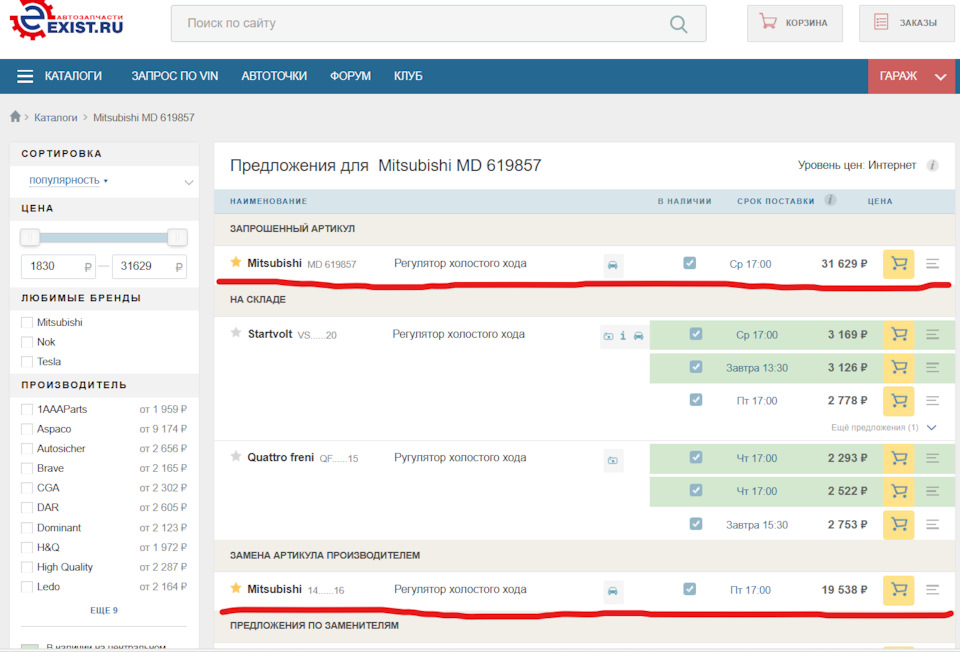Open options menu for 19 538 ₽ offer
960x652 pixels.
932,590
